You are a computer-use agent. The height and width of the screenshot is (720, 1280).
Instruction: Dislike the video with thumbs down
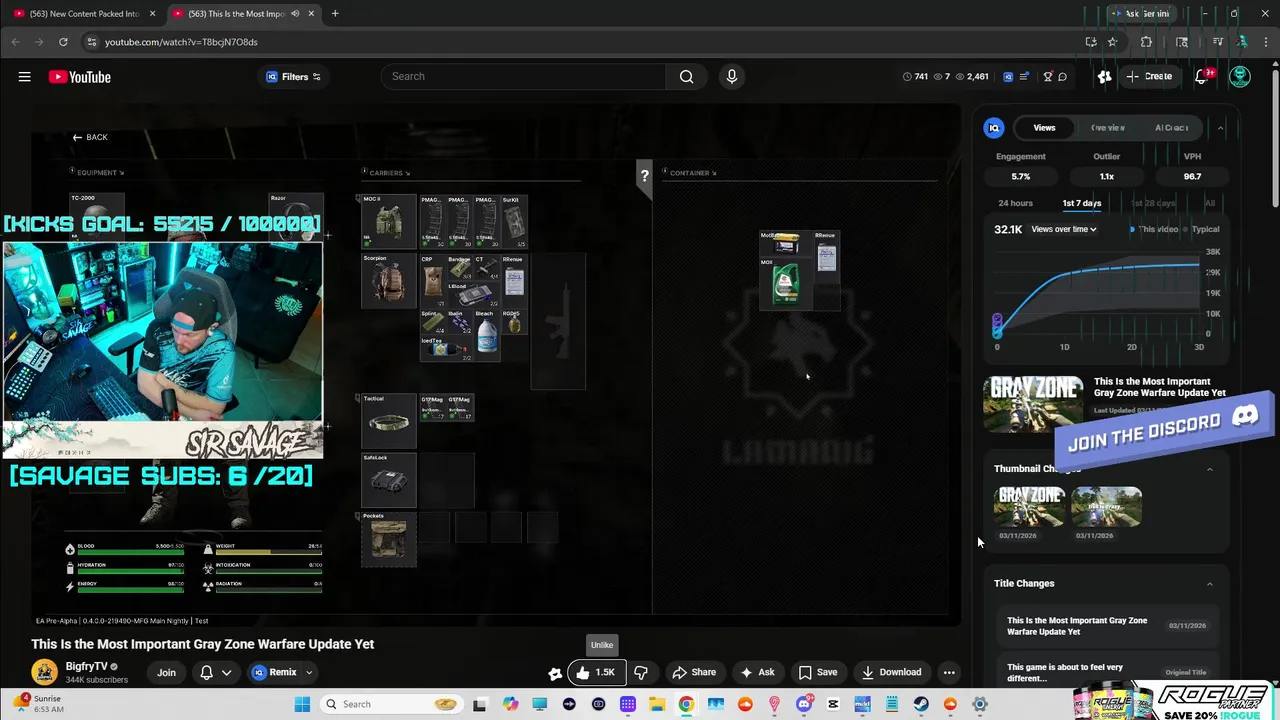pos(641,672)
